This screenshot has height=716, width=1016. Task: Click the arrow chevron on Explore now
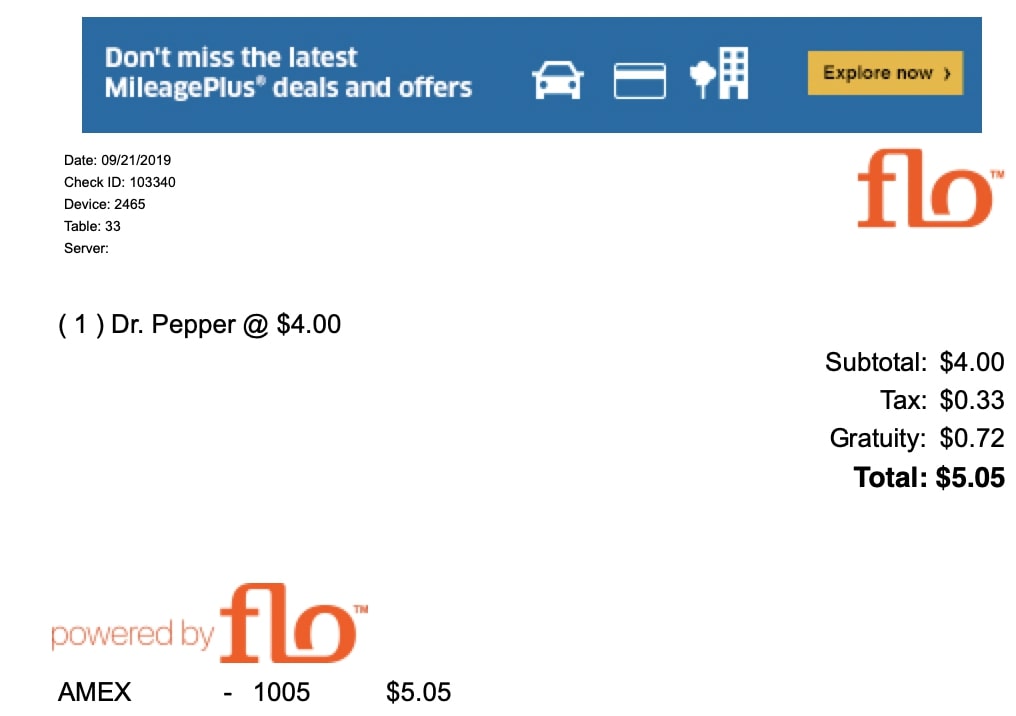click(947, 73)
